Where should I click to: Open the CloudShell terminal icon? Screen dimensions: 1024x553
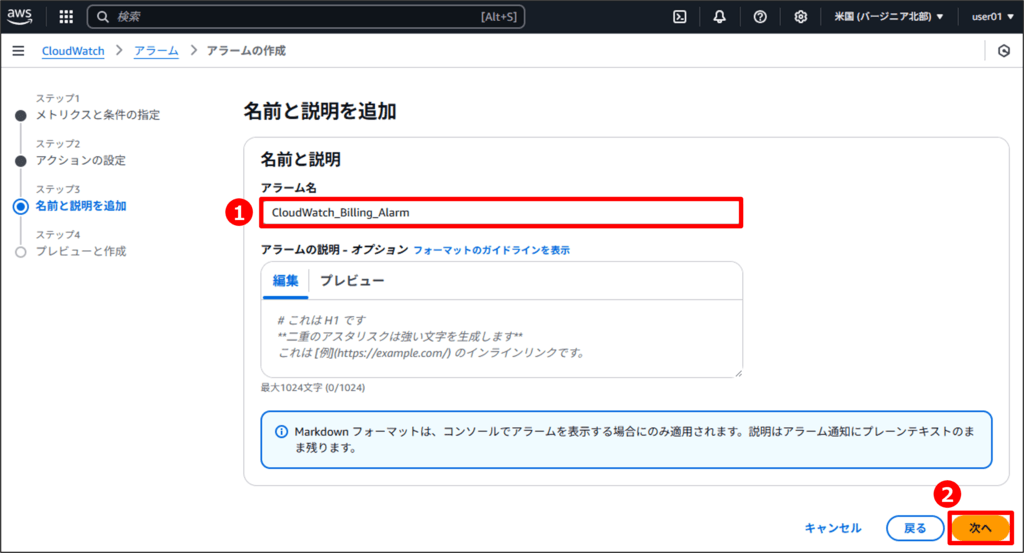(680, 17)
